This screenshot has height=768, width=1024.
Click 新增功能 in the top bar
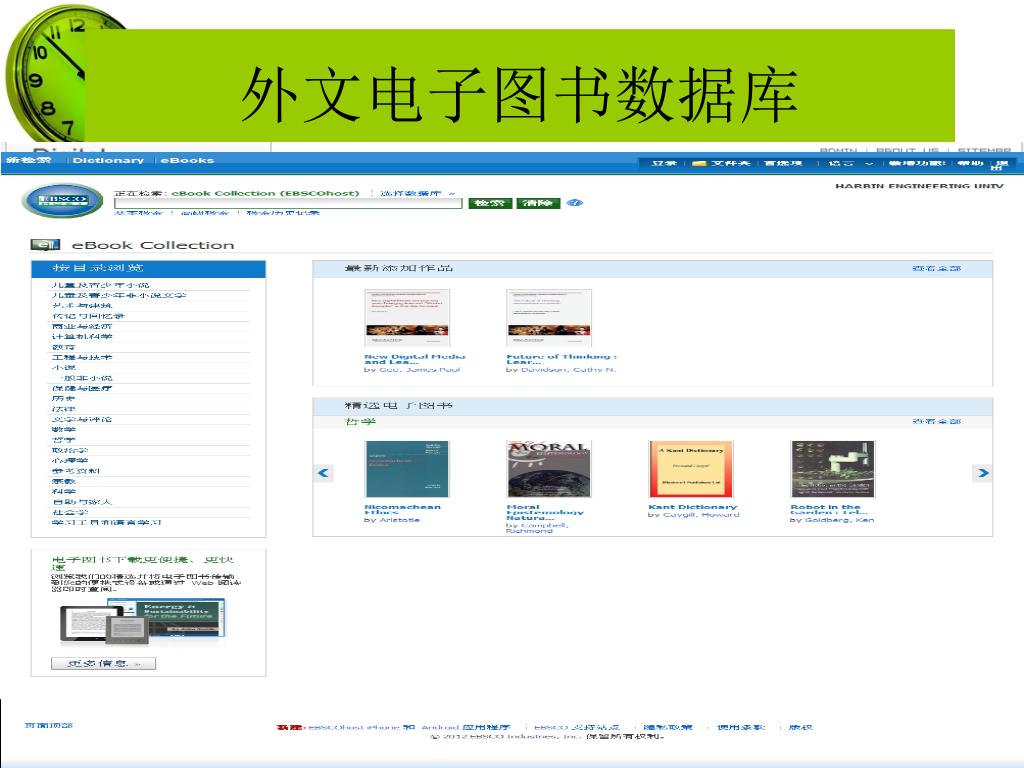tap(916, 163)
